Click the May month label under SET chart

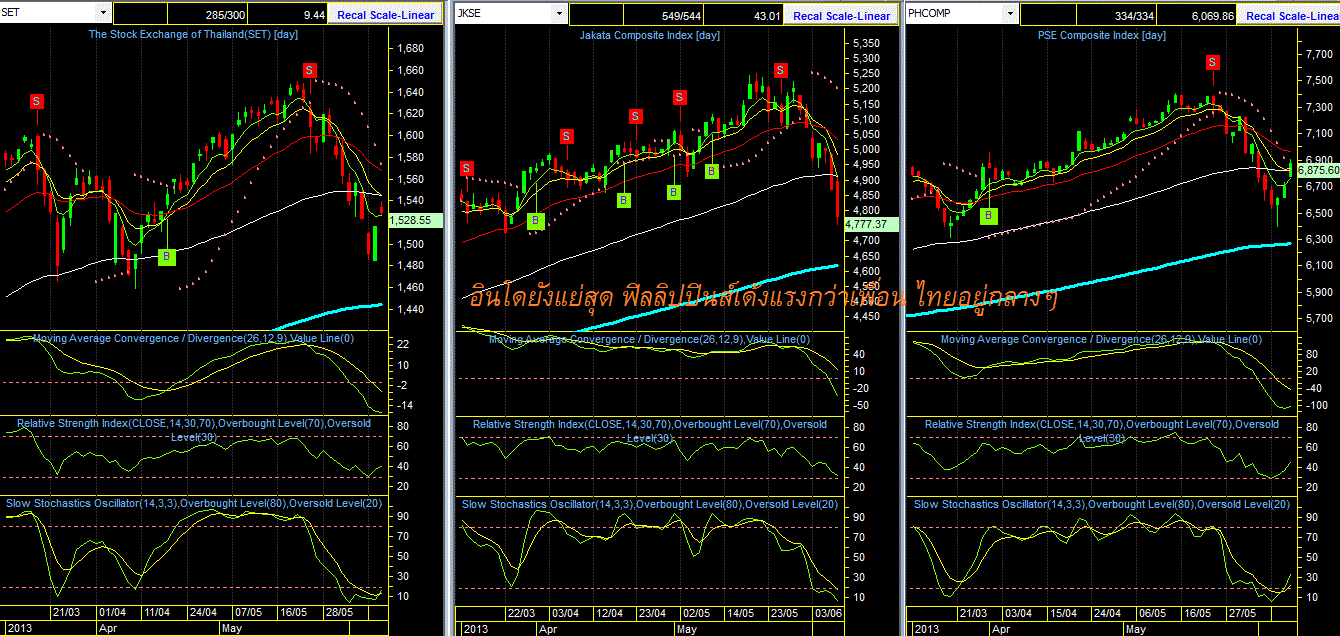pyautogui.click(x=232, y=629)
